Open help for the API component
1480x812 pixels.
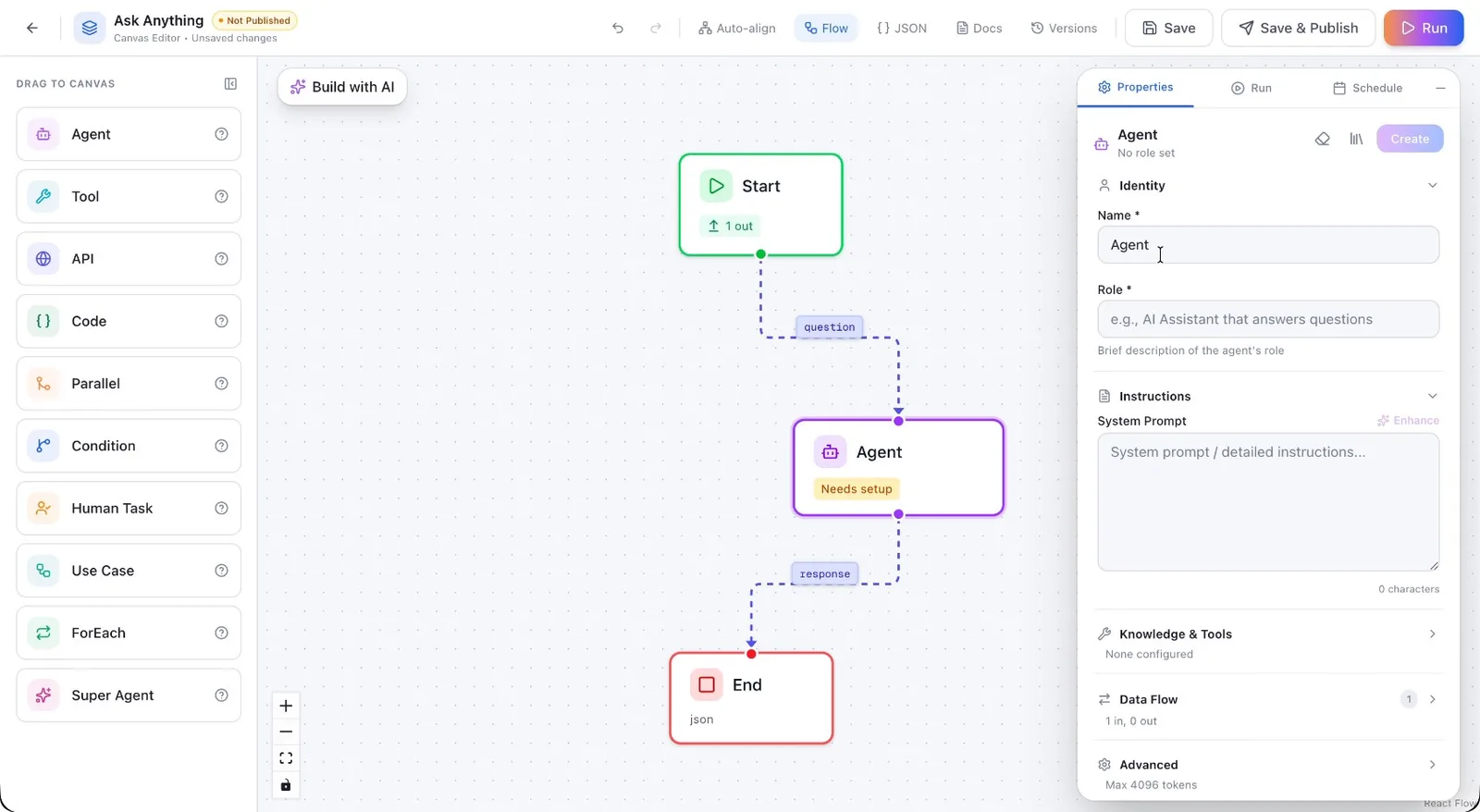coord(221,259)
